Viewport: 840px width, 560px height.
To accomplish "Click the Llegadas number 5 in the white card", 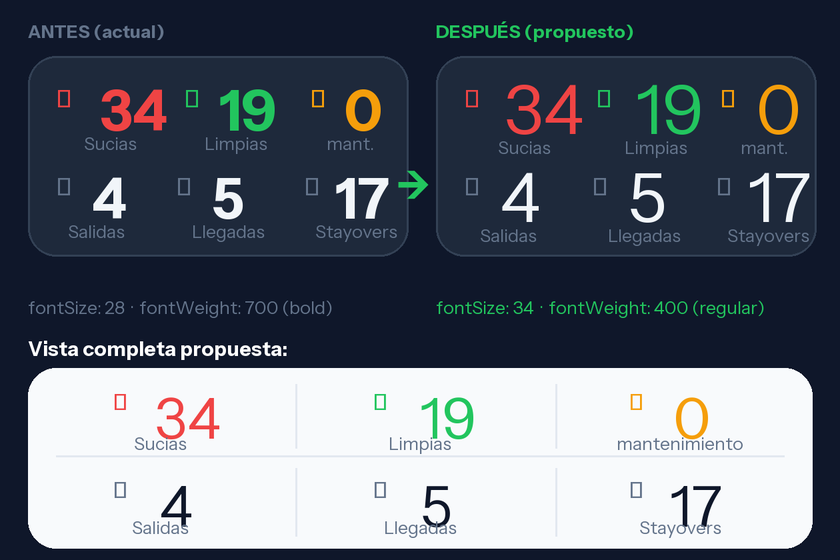I will coord(436,507).
